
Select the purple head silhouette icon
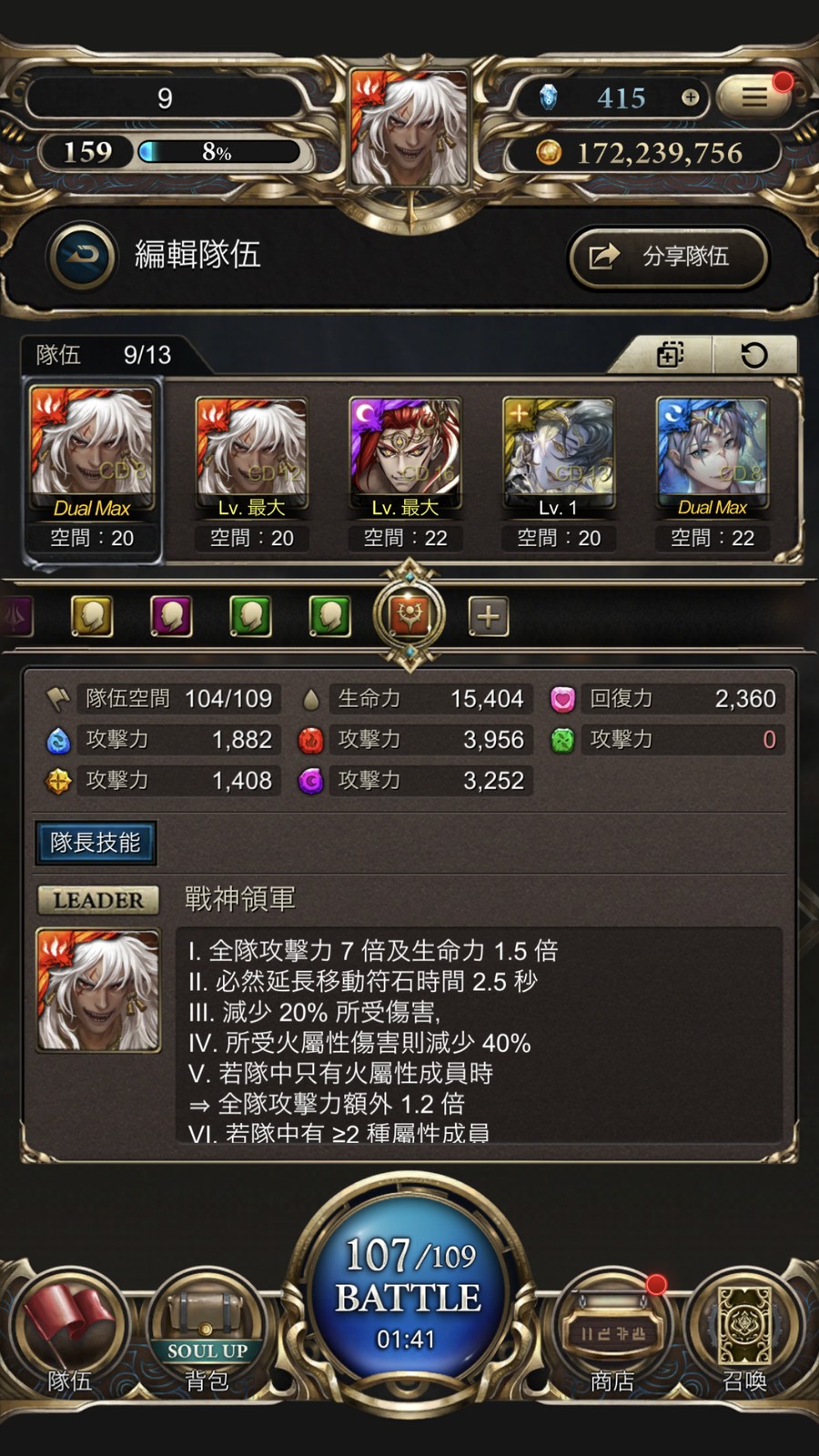click(171, 616)
